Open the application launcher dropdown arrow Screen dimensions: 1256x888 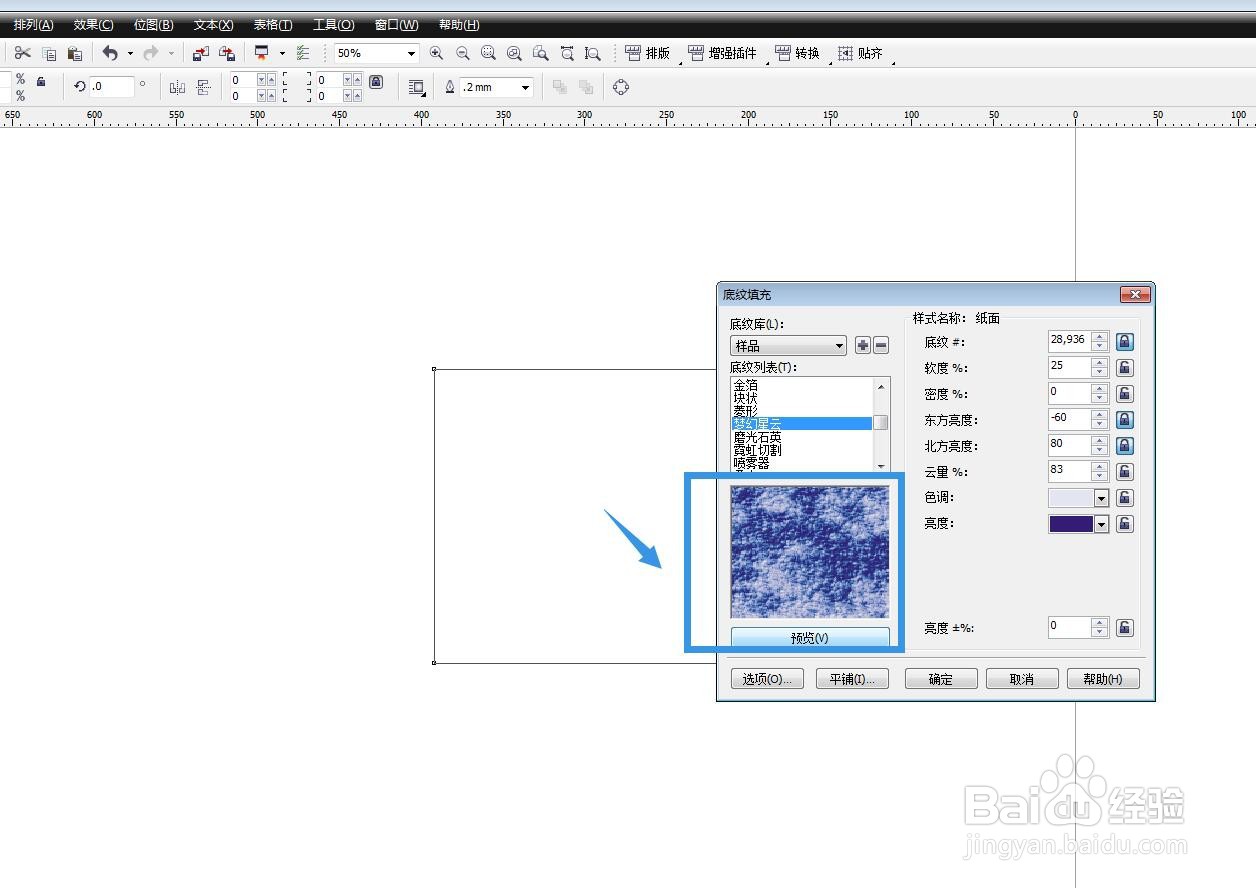tap(282, 54)
